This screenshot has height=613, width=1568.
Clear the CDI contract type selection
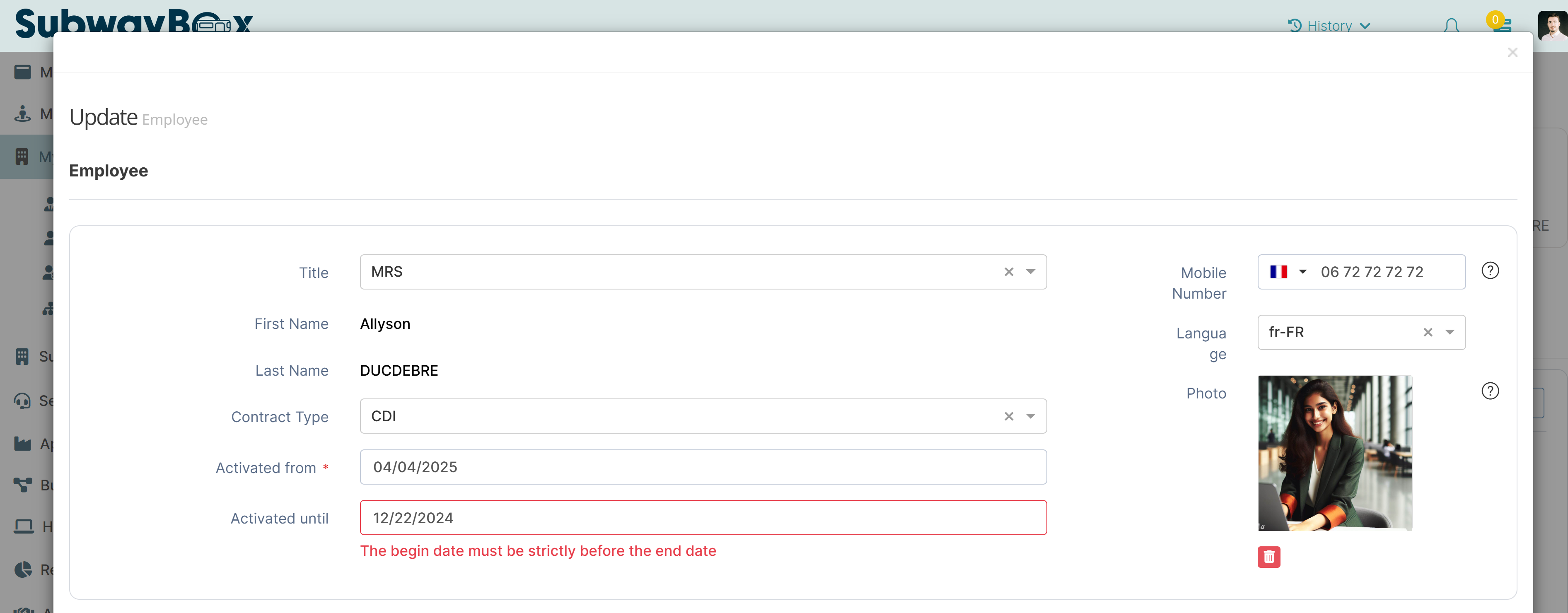1009,416
